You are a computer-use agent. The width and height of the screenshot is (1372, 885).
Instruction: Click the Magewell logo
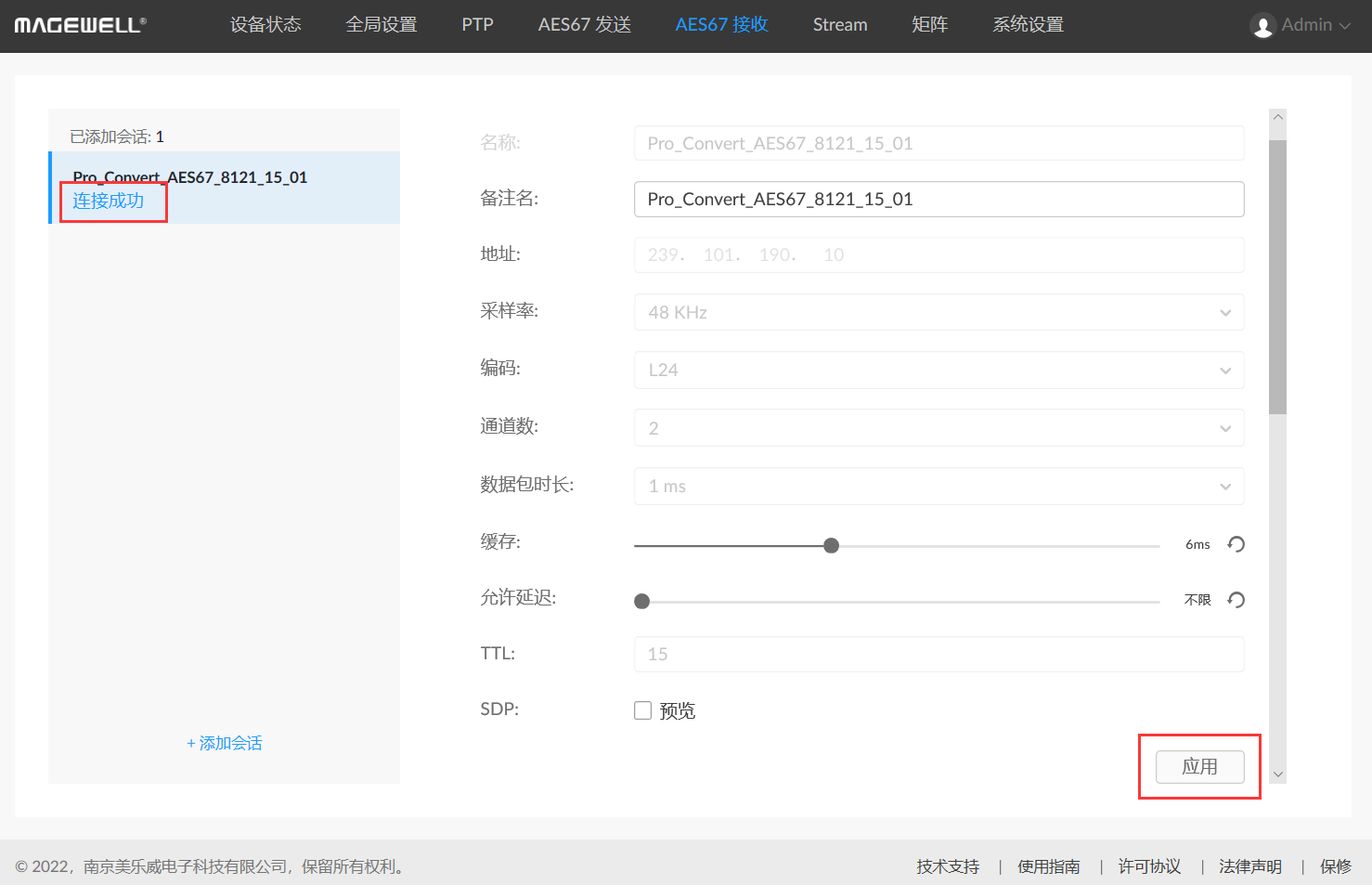(x=80, y=25)
